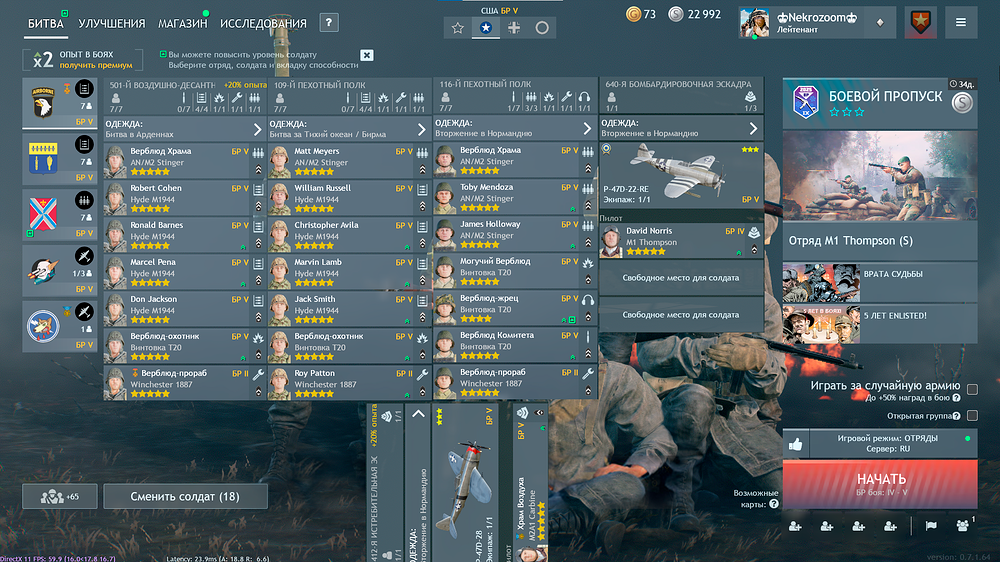Click 'Сменить солдат (18)' button

185,496
